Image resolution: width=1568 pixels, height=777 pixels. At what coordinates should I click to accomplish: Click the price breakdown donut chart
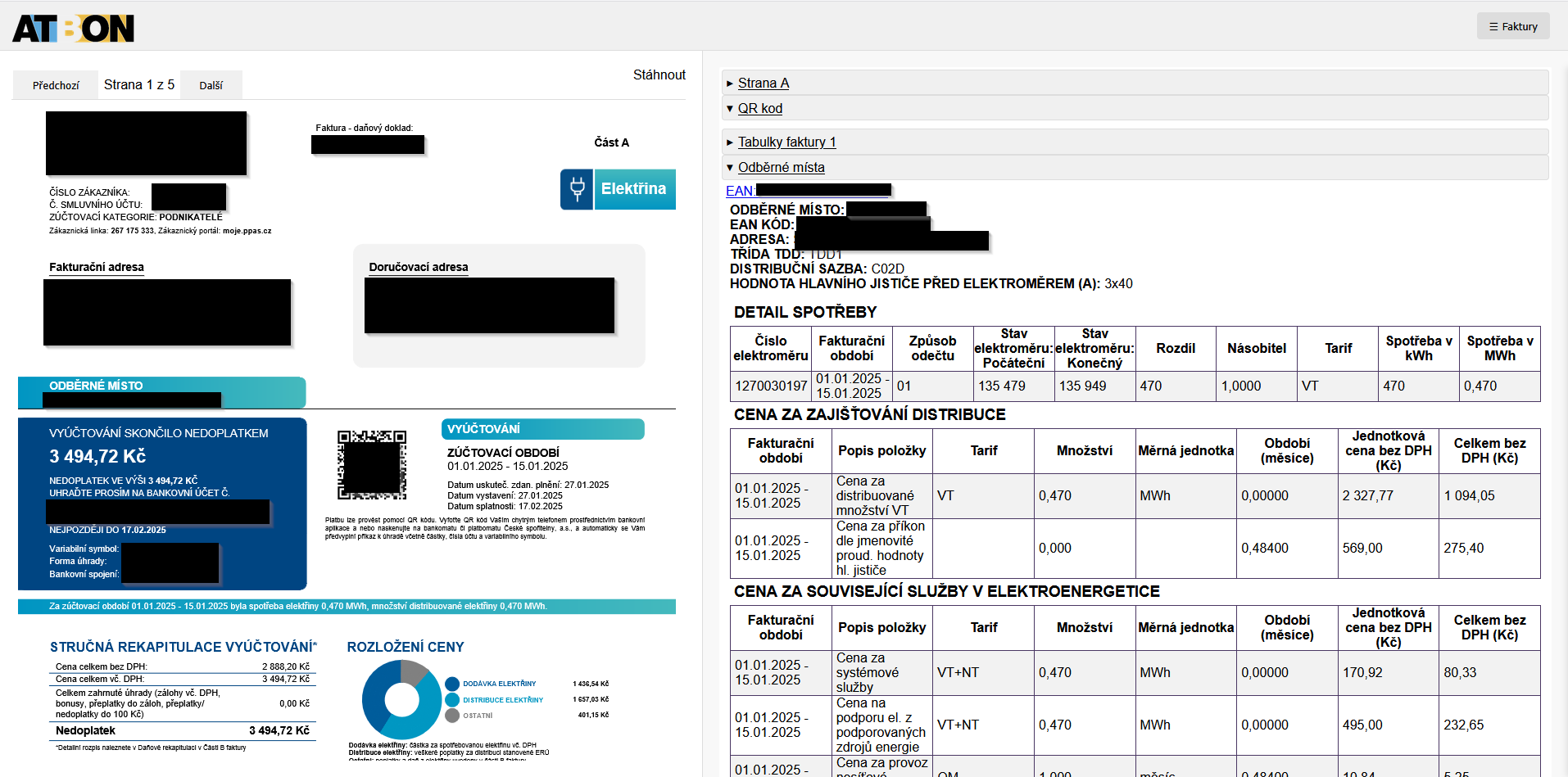click(401, 699)
